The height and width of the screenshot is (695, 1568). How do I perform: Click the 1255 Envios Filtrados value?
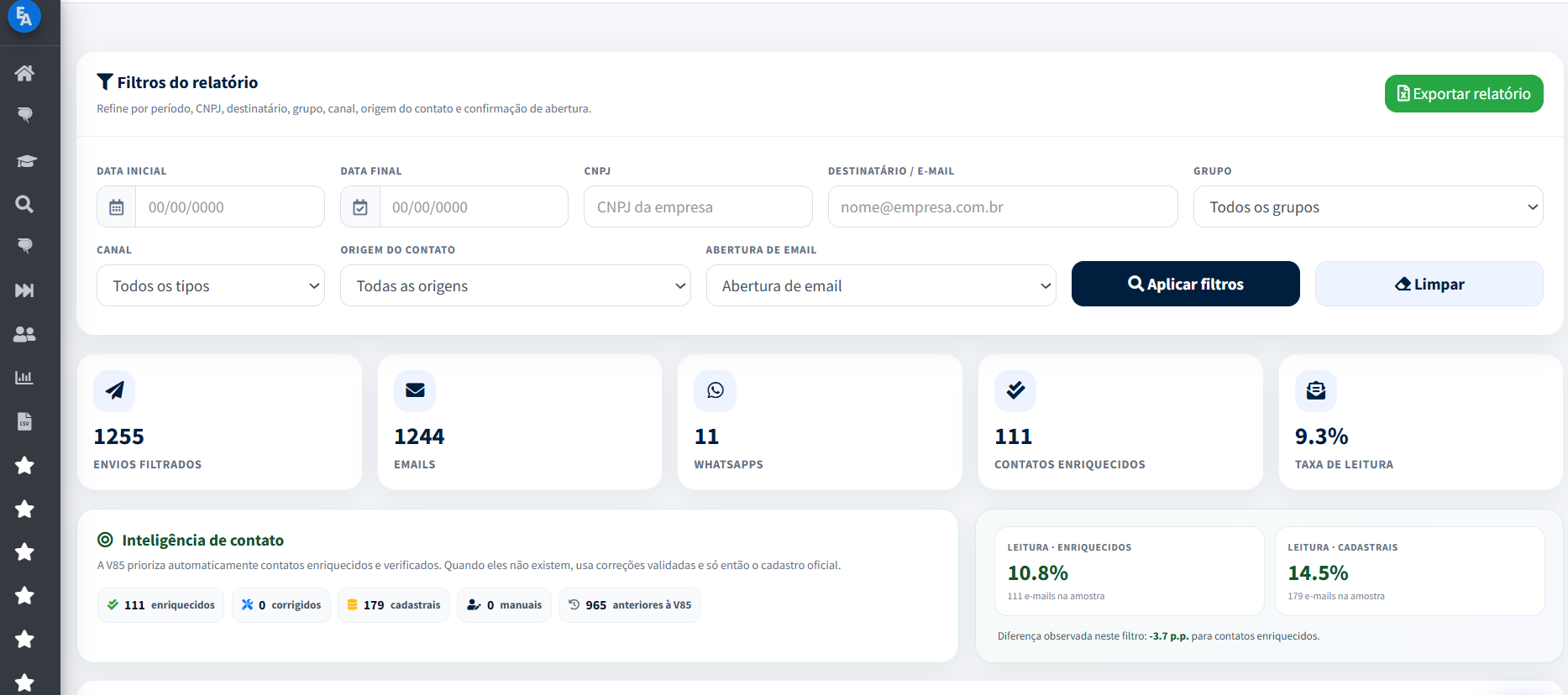(118, 436)
